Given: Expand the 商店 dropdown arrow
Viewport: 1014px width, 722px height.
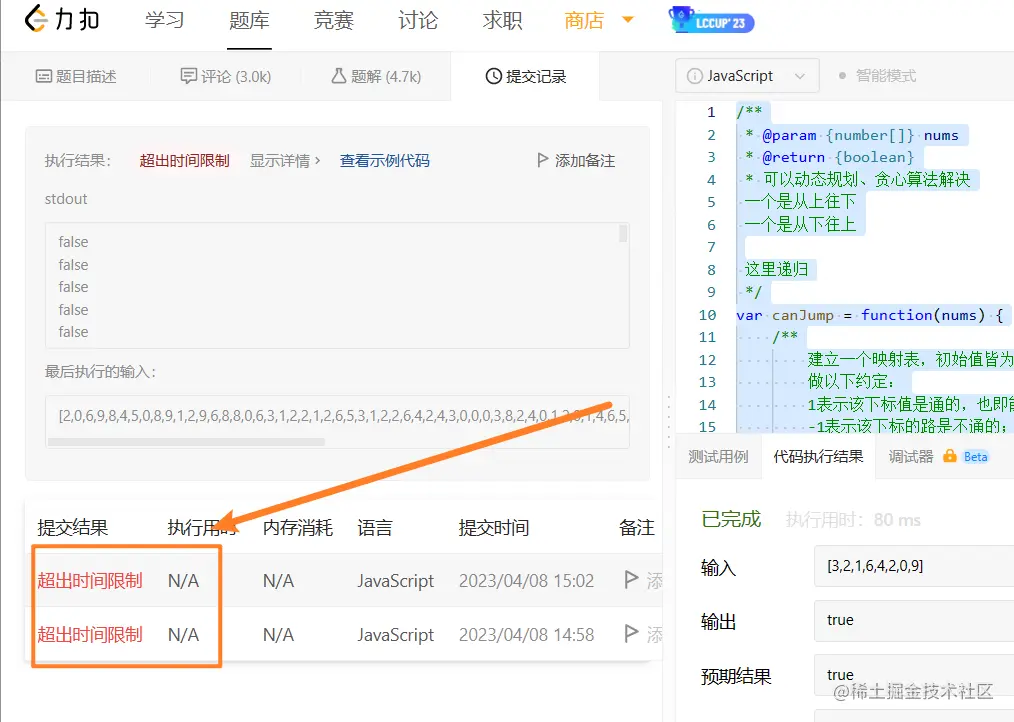Looking at the screenshot, I should (x=627, y=19).
